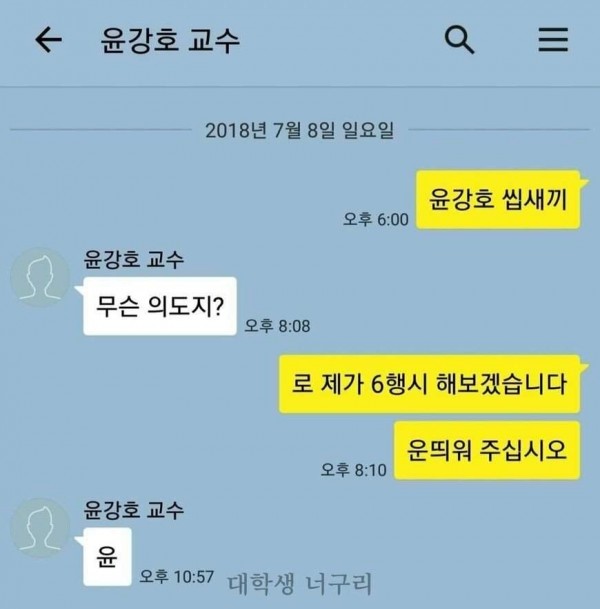Select the chat title '윤강호 교수' in header
This screenshot has height=609, width=600.
(x=170, y=40)
